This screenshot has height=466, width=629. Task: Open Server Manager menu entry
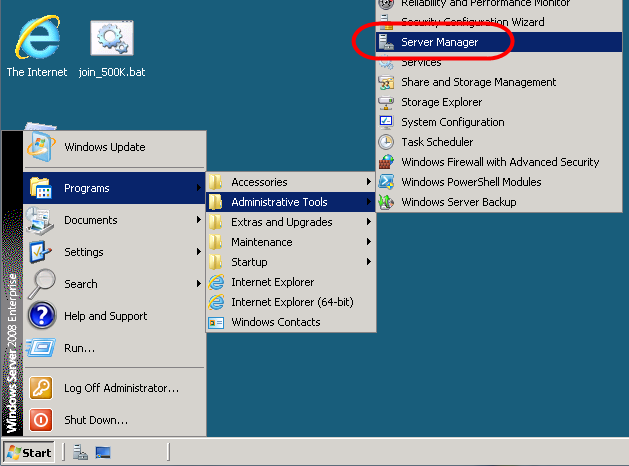[x=499, y=42]
